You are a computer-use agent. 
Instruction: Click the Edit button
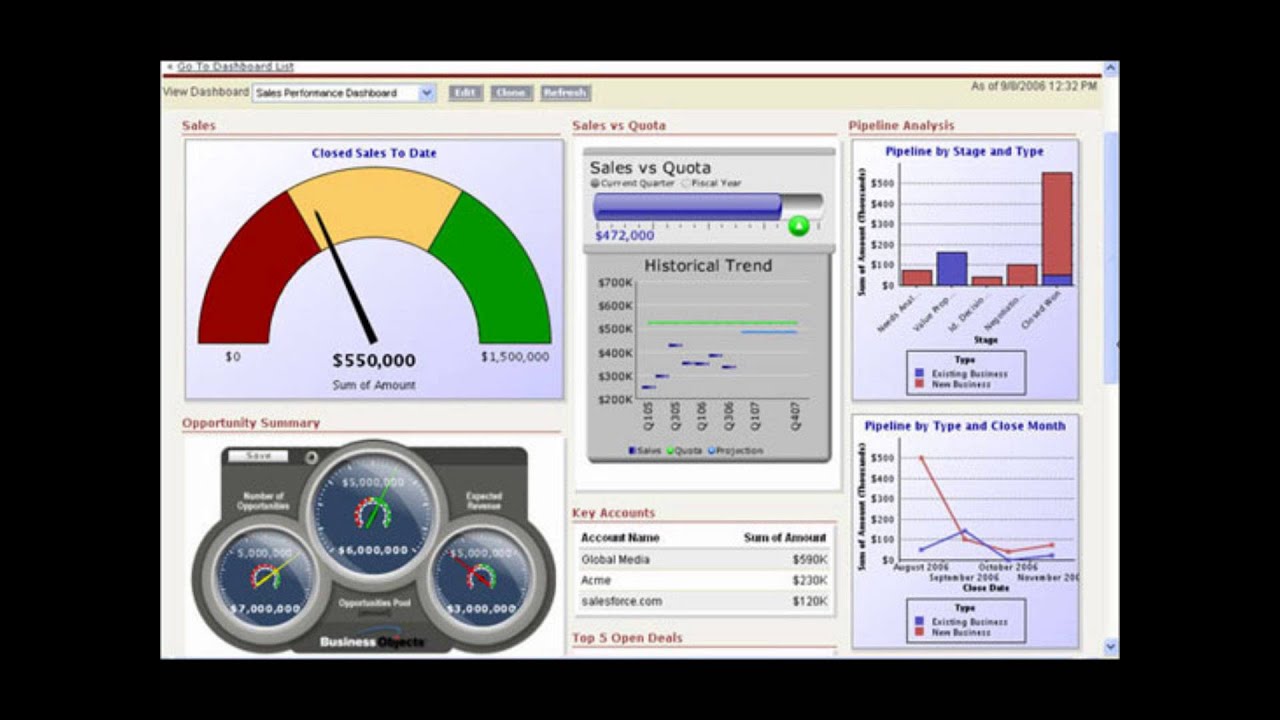pos(465,93)
